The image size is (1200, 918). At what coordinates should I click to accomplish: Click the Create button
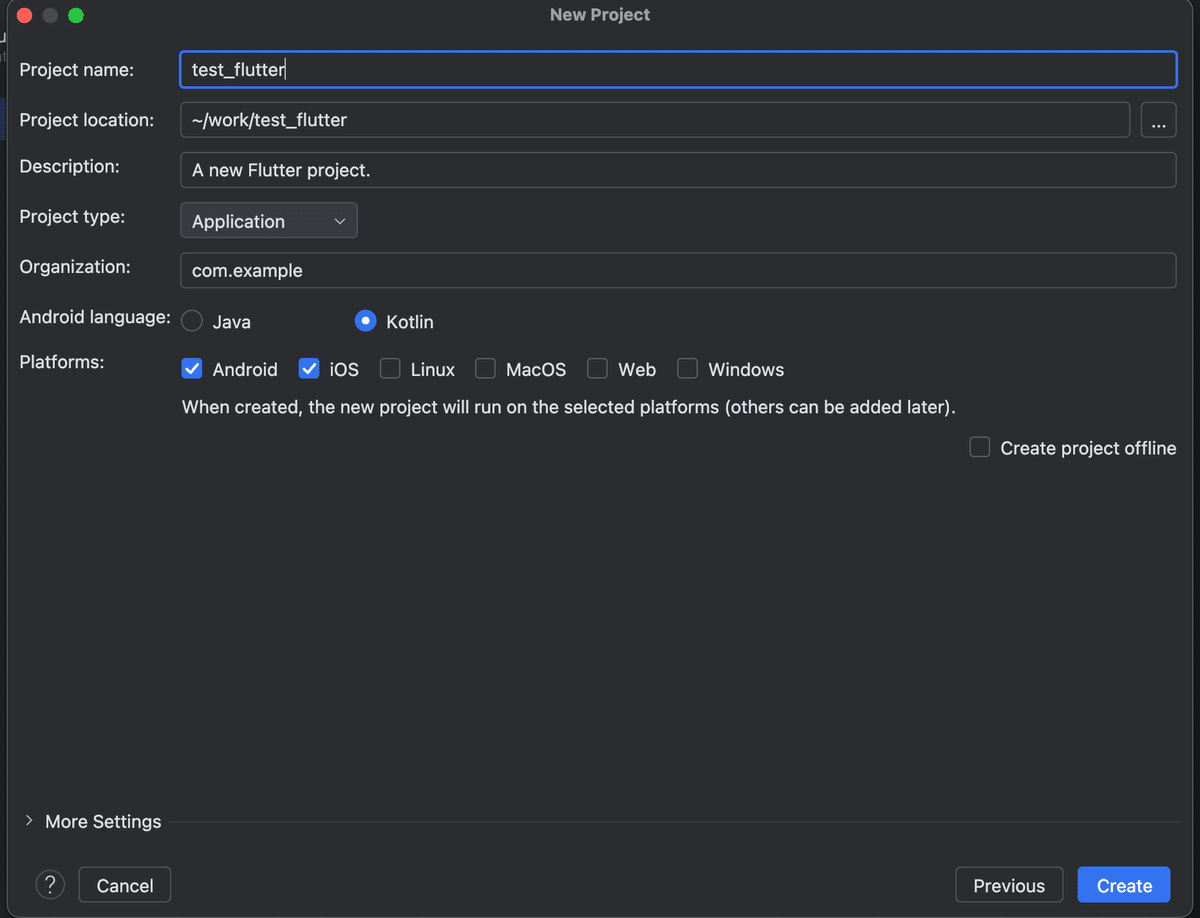coord(1124,885)
